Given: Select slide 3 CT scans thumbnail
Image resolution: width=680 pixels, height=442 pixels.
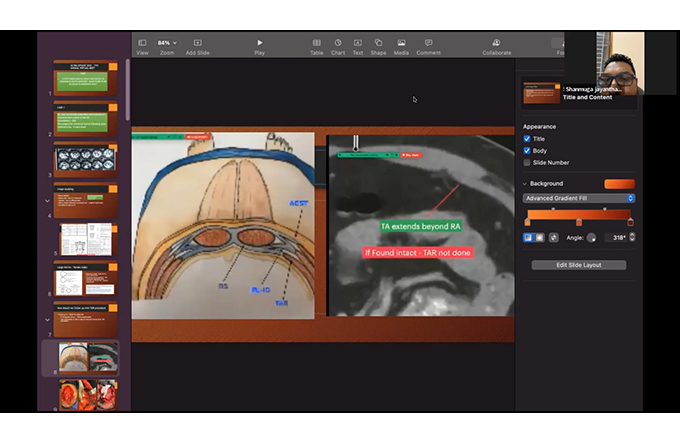Looking at the screenshot, I should pyautogui.click(x=85, y=160).
